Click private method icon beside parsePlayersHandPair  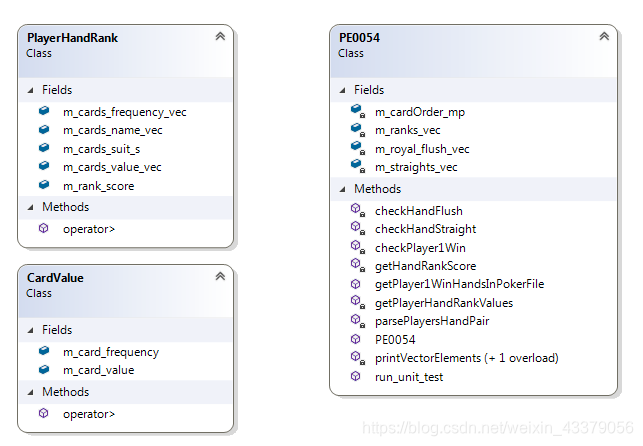point(358,320)
